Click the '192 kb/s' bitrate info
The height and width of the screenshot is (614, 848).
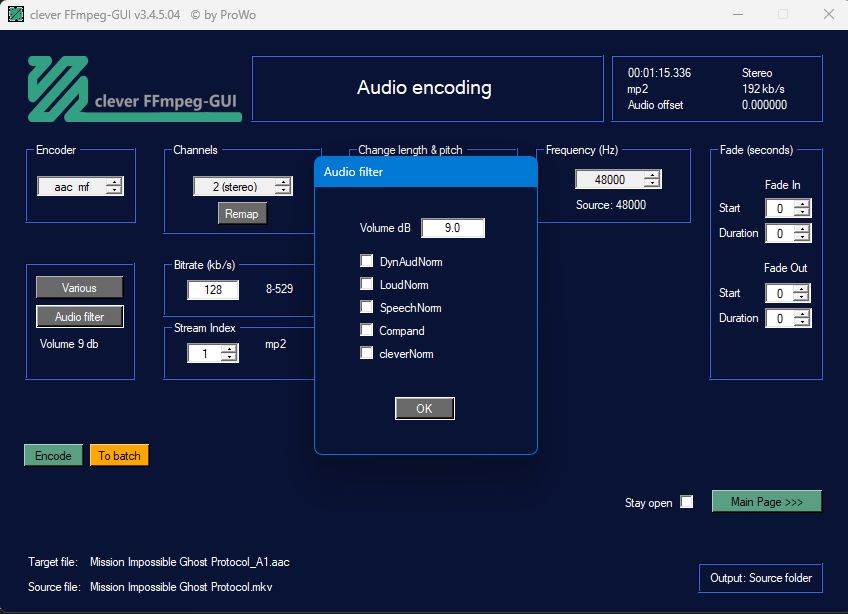(x=763, y=89)
